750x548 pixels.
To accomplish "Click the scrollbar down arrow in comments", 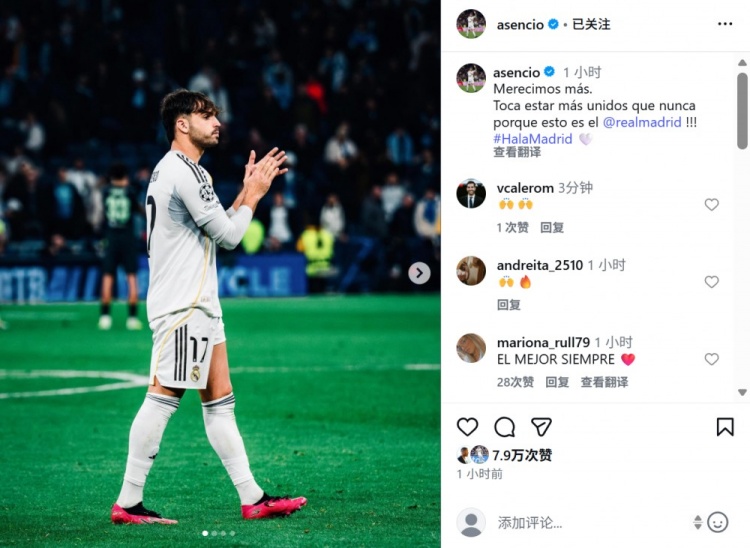I will pos(742,393).
